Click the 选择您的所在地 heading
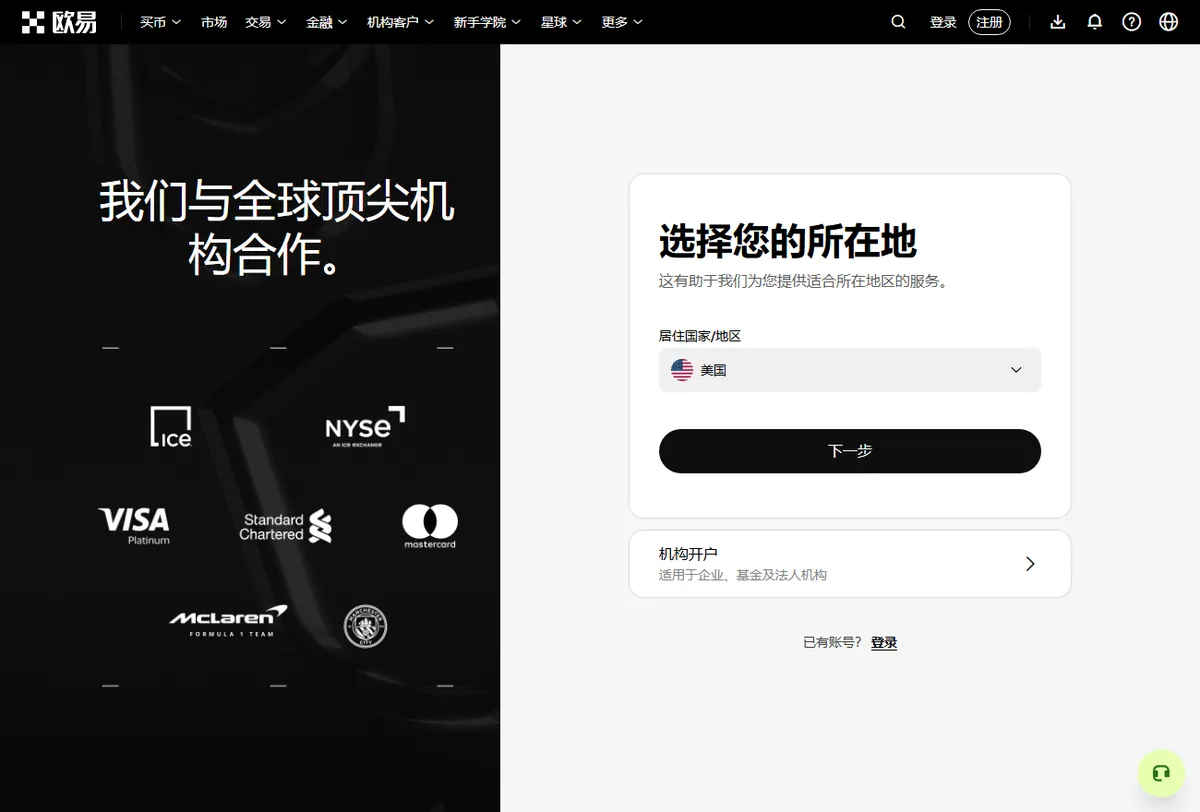The image size is (1200, 812). [788, 242]
